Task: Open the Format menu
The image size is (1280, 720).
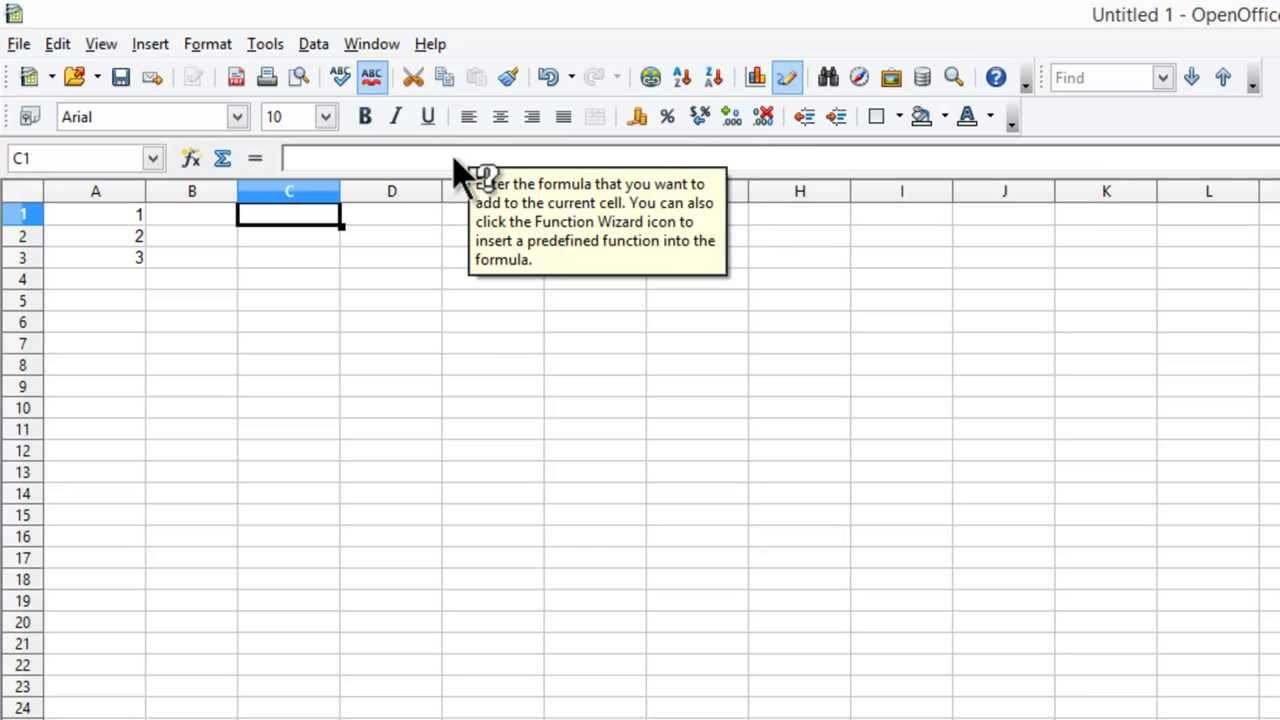Action: point(207,44)
